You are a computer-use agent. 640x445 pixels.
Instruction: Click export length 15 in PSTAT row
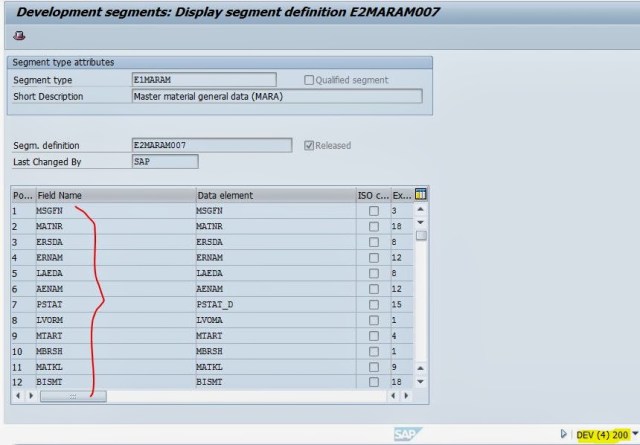tap(402, 305)
